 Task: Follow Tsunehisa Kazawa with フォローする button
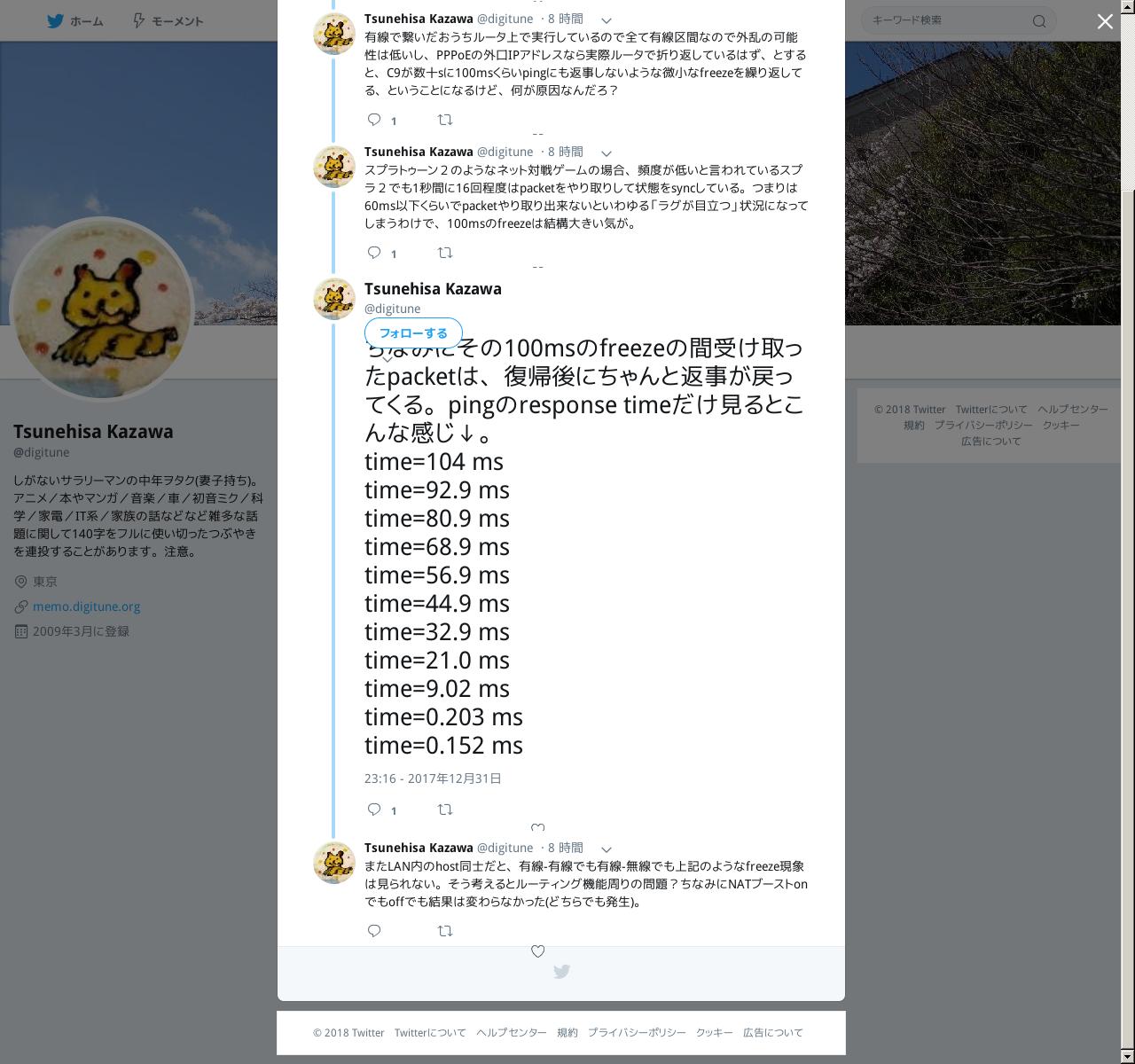pyautogui.click(x=413, y=333)
